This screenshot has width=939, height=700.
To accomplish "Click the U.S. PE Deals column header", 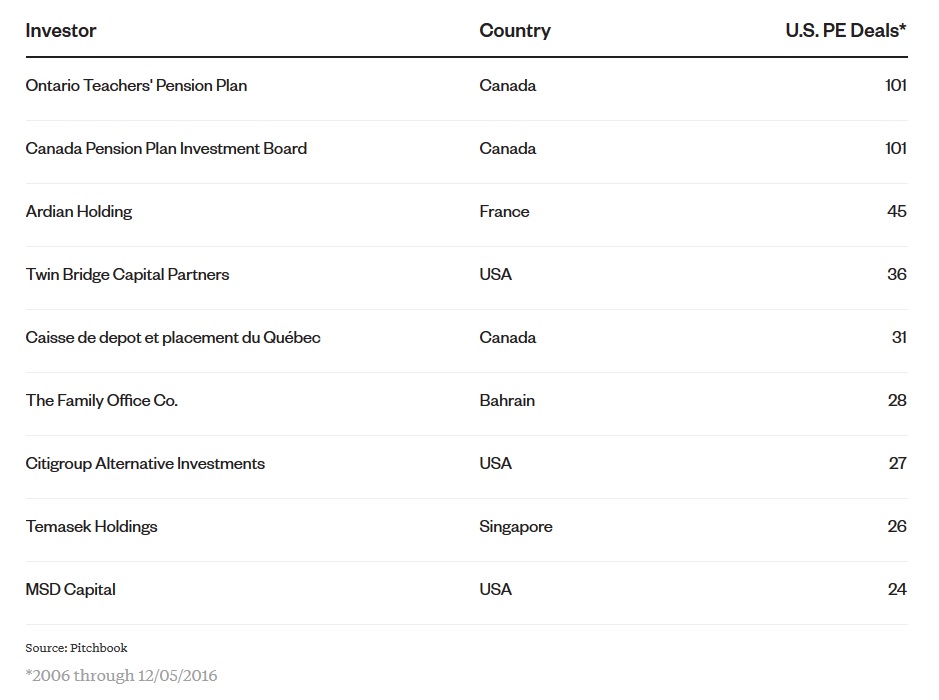I will pyautogui.click(x=846, y=30).
